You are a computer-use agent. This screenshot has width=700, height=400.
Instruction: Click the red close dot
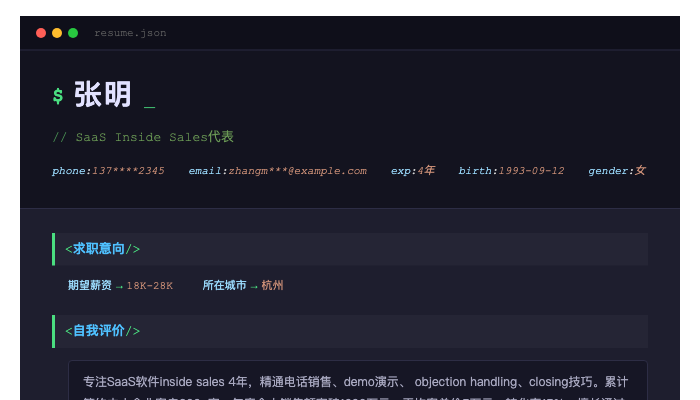click(41, 33)
